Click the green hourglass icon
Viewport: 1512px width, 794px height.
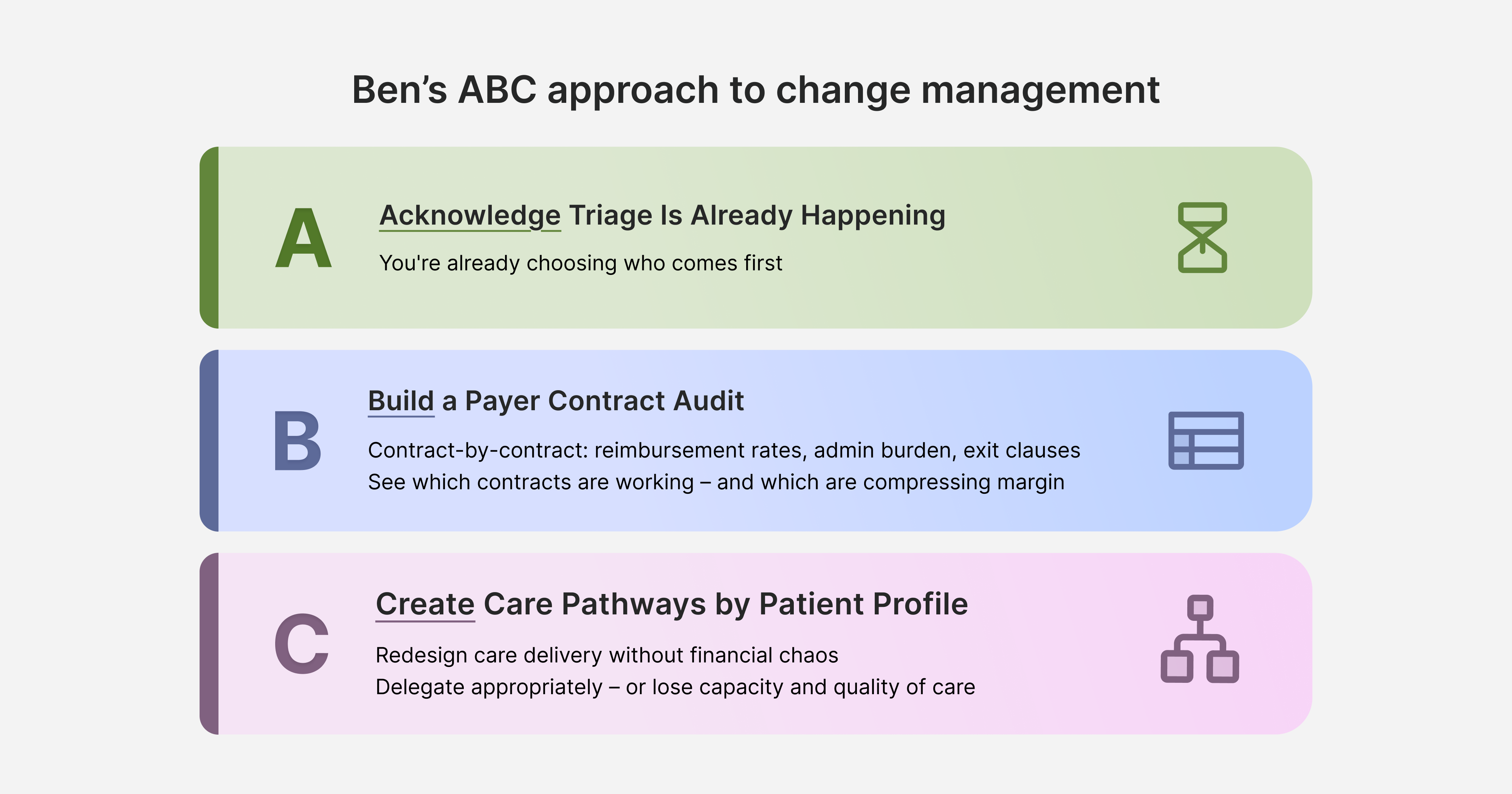[1202, 237]
